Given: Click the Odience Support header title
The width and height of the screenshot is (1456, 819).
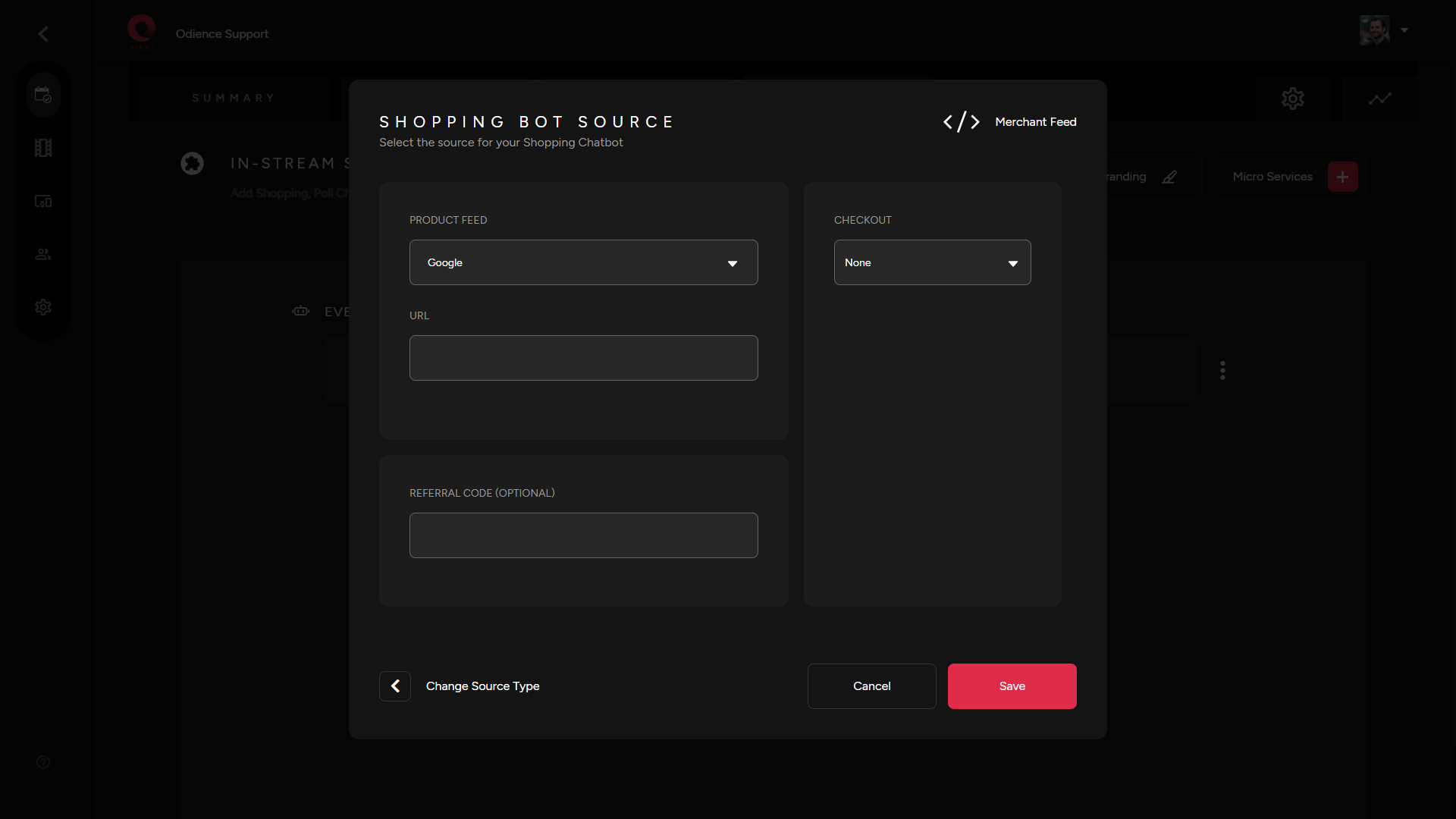Looking at the screenshot, I should pyautogui.click(x=221, y=33).
